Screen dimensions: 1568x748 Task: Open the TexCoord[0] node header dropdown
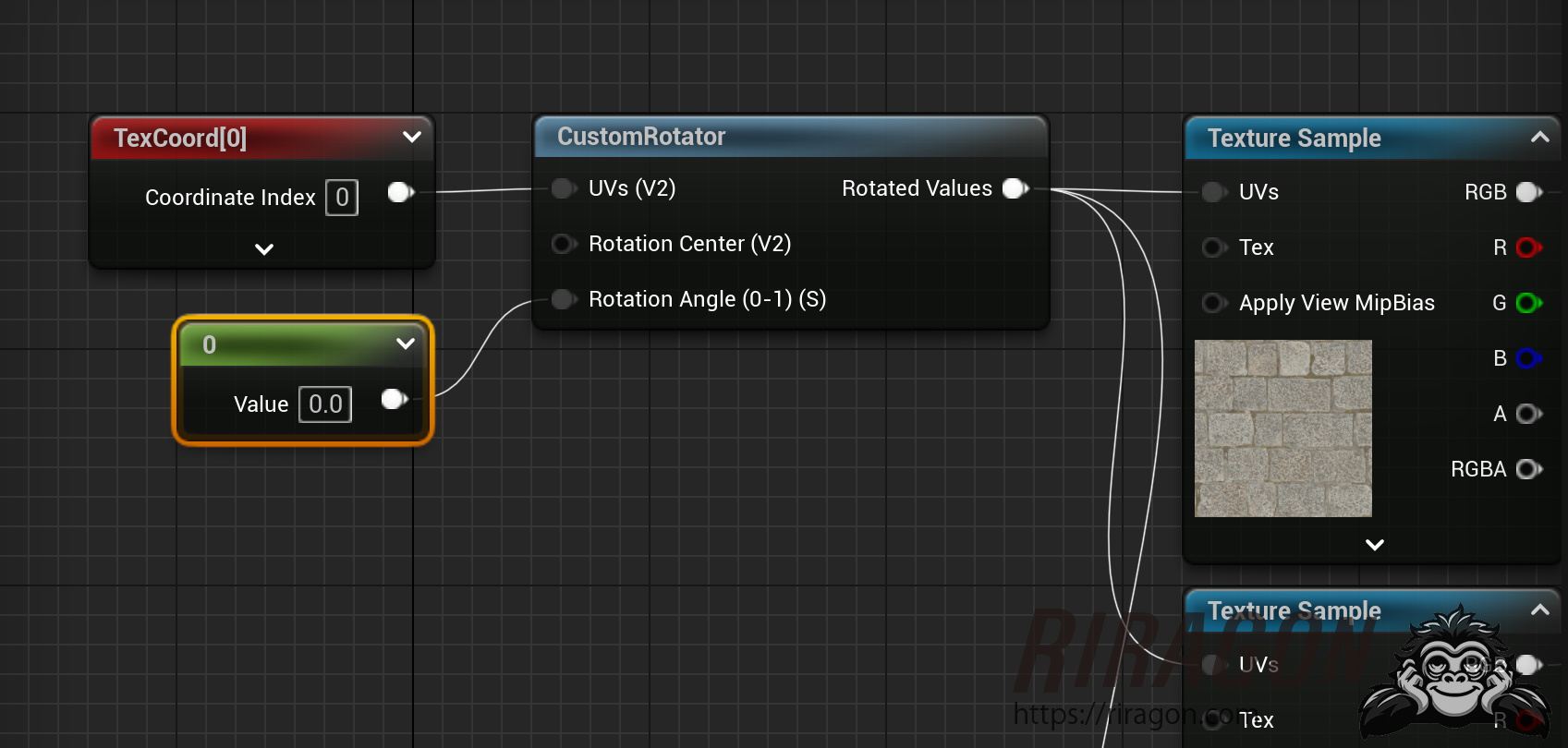tap(412, 138)
